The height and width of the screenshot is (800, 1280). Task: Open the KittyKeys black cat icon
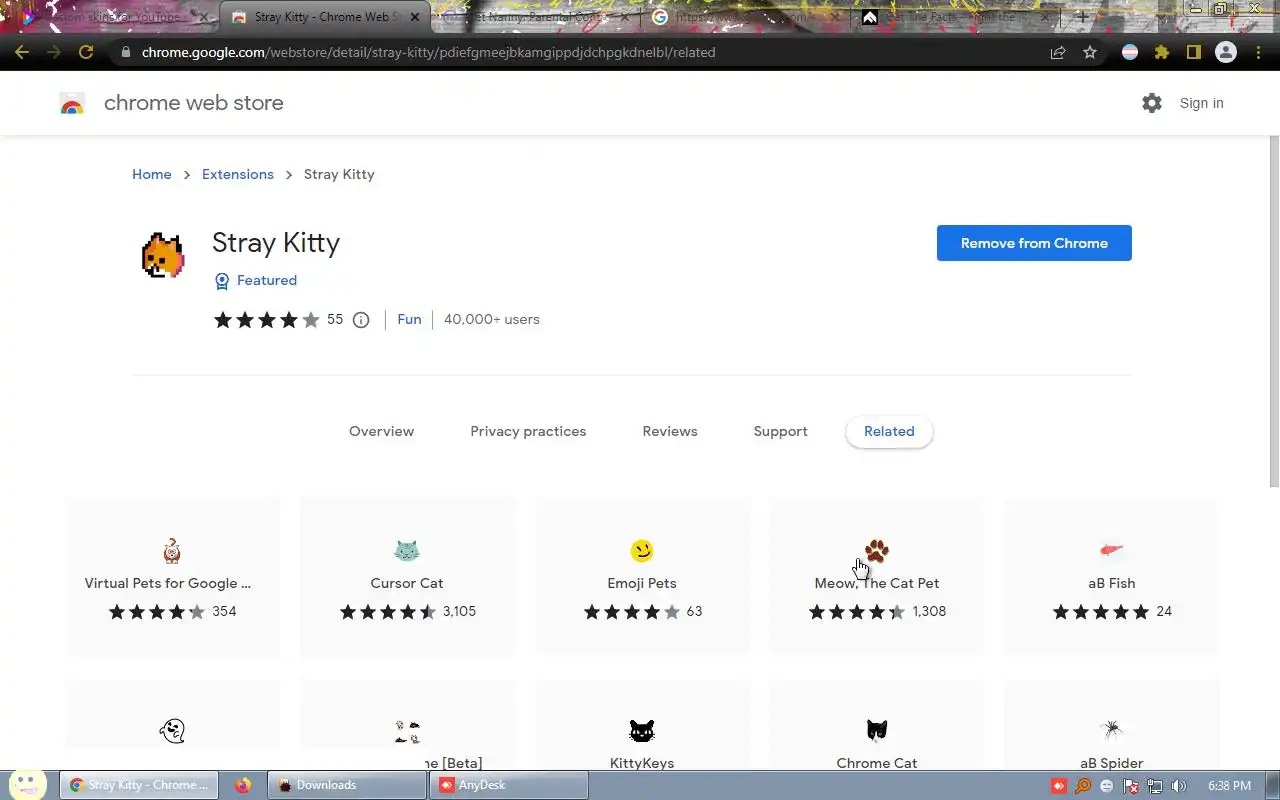coord(642,730)
